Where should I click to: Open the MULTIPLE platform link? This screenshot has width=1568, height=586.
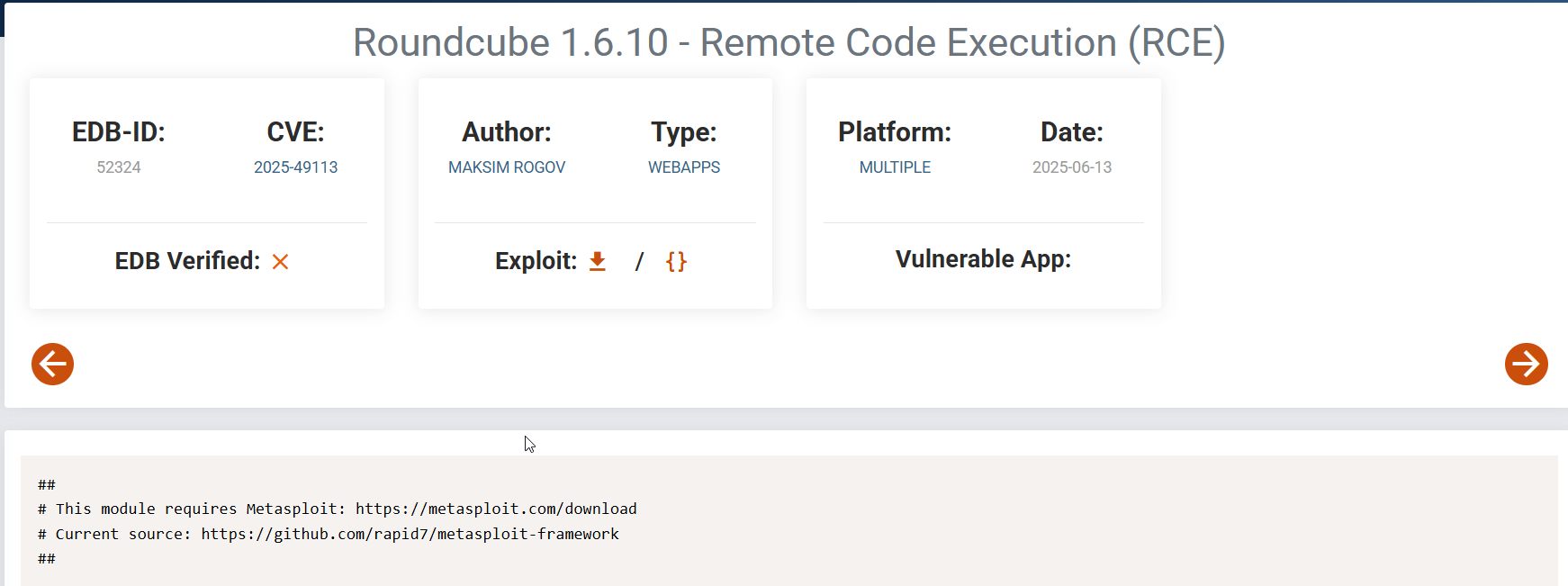(x=895, y=167)
